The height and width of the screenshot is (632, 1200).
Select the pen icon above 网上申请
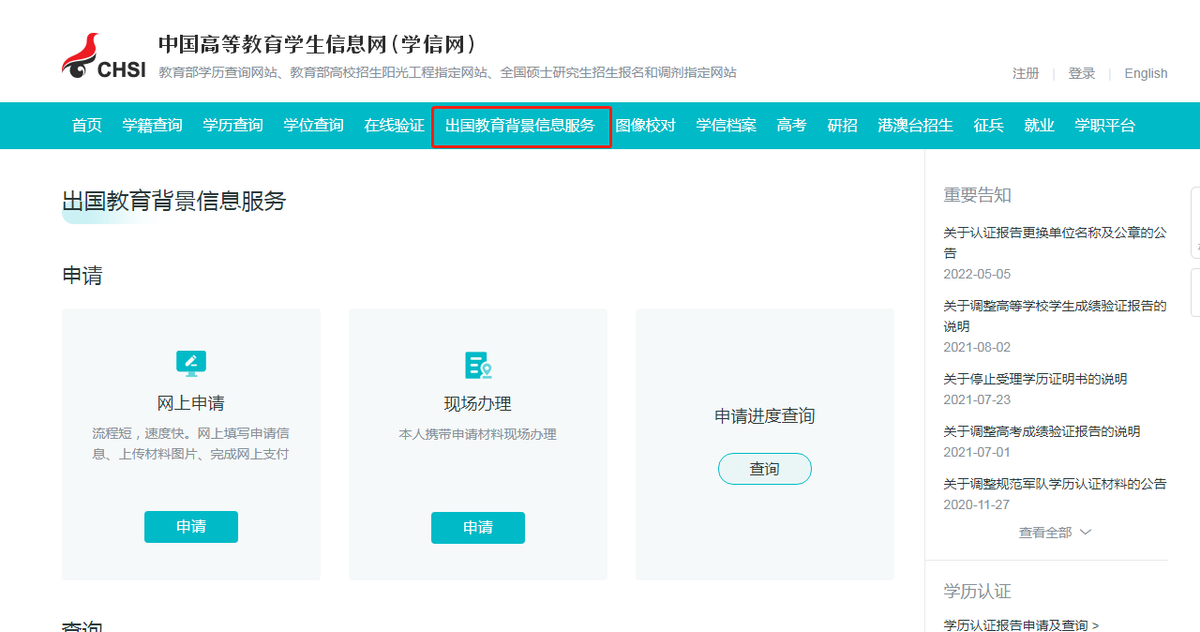pyautogui.click(x=190, y=363)
